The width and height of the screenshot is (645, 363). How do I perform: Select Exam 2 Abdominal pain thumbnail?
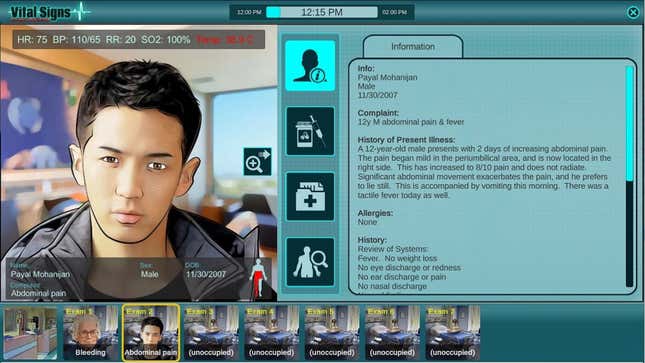click(x=151, y=333)
